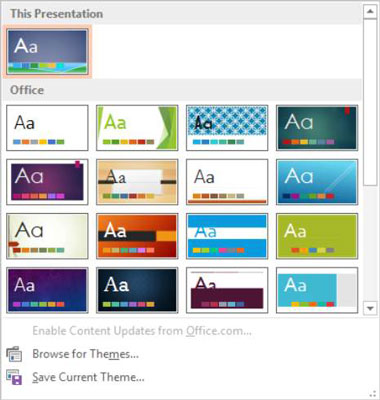Apply the dark navy textured theme

[x=137, y=290]
